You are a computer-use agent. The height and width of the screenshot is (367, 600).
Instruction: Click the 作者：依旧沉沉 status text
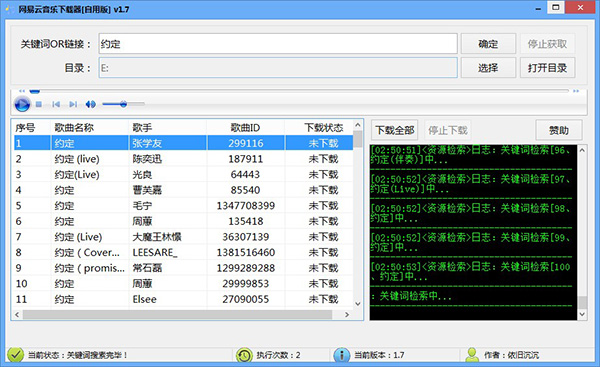point(511,355)
